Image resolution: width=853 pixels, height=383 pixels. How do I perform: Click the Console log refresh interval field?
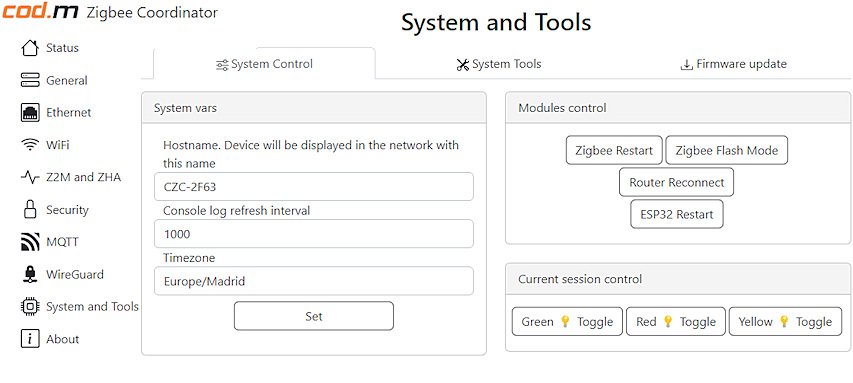click(314, 234)
